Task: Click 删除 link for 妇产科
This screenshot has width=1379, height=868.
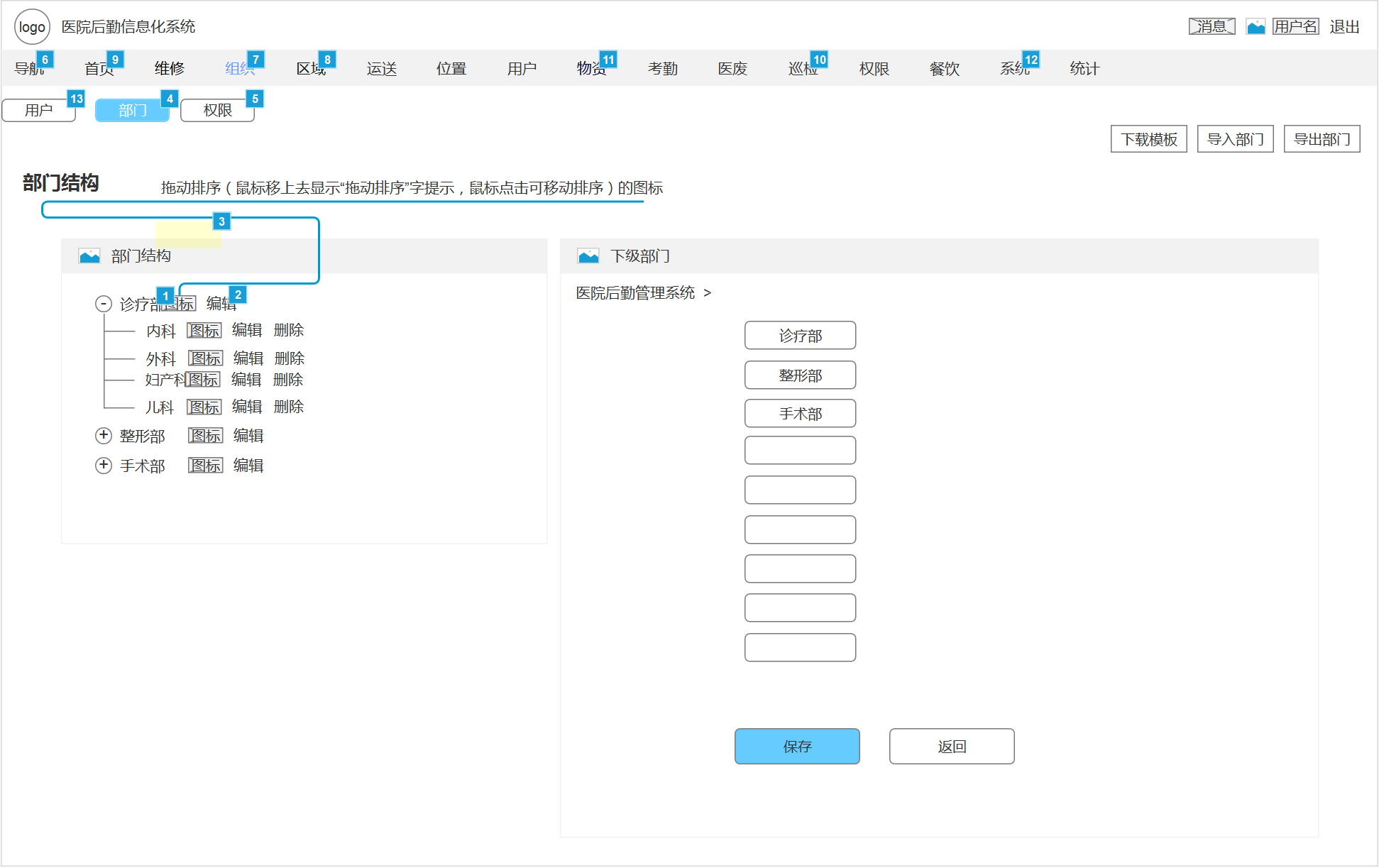Action: (288, 380)
